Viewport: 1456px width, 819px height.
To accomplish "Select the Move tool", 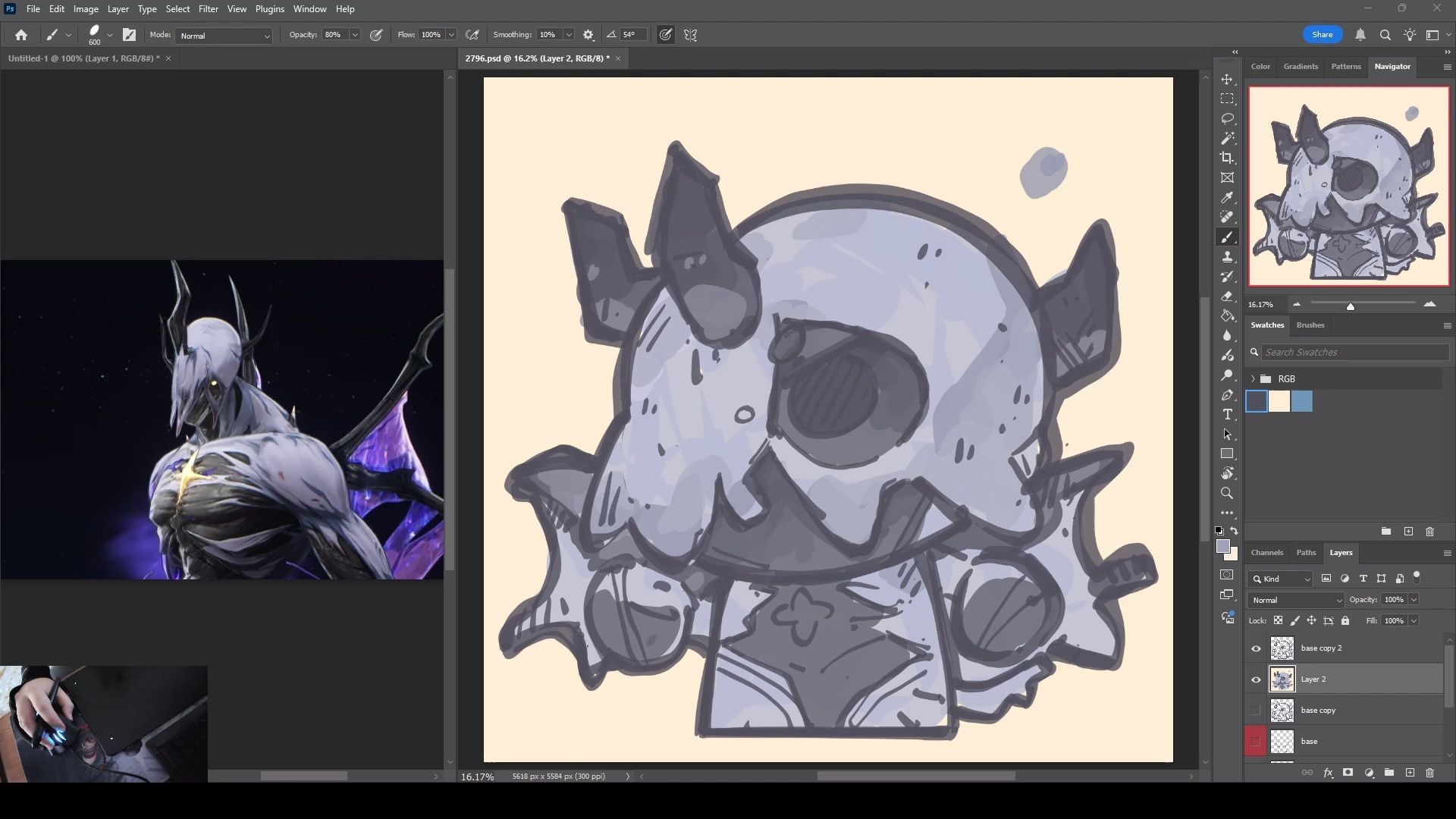I will click(1227, 80).
